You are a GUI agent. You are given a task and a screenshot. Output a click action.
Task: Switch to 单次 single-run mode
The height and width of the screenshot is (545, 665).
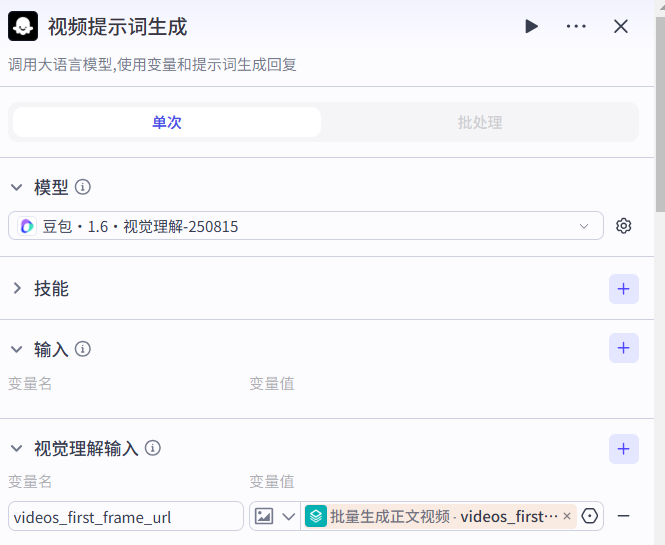[167, 123]
